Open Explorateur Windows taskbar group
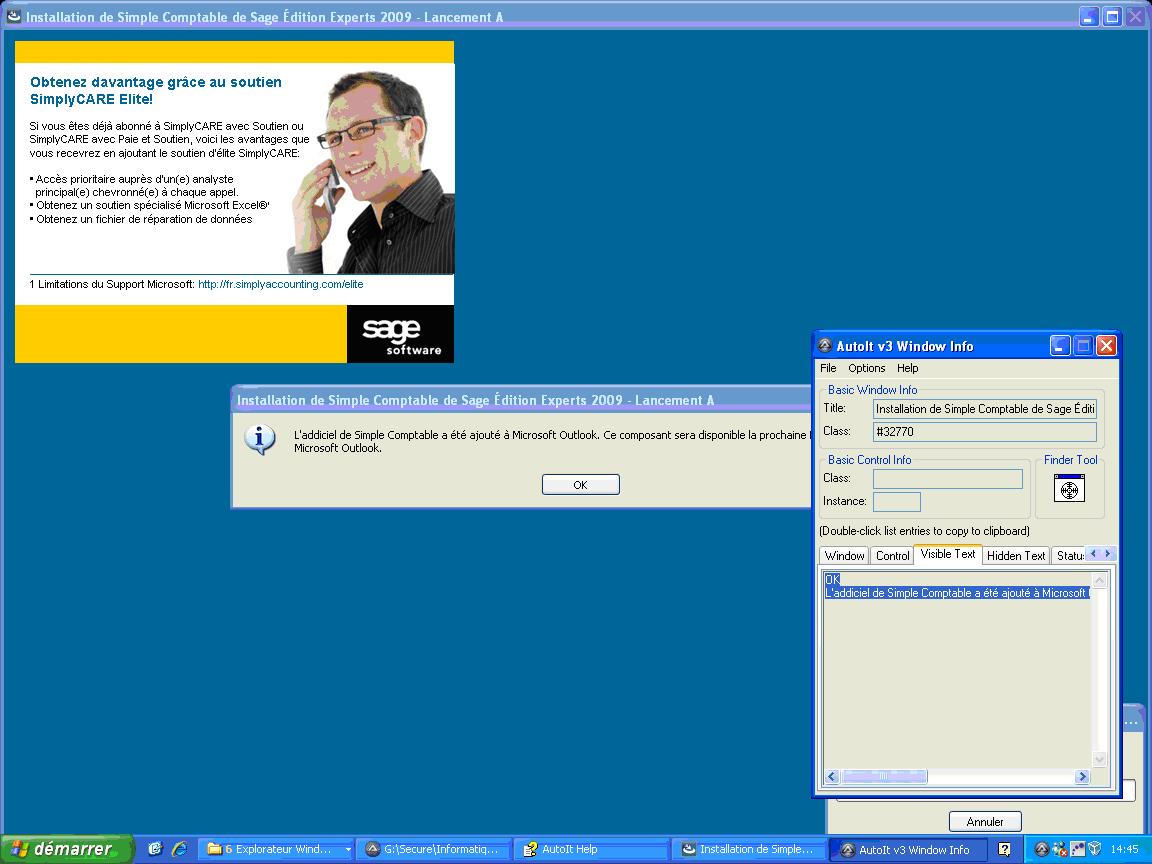This screenshot has width=1152, height=864. pyautogui.click(x=276, y=849)
